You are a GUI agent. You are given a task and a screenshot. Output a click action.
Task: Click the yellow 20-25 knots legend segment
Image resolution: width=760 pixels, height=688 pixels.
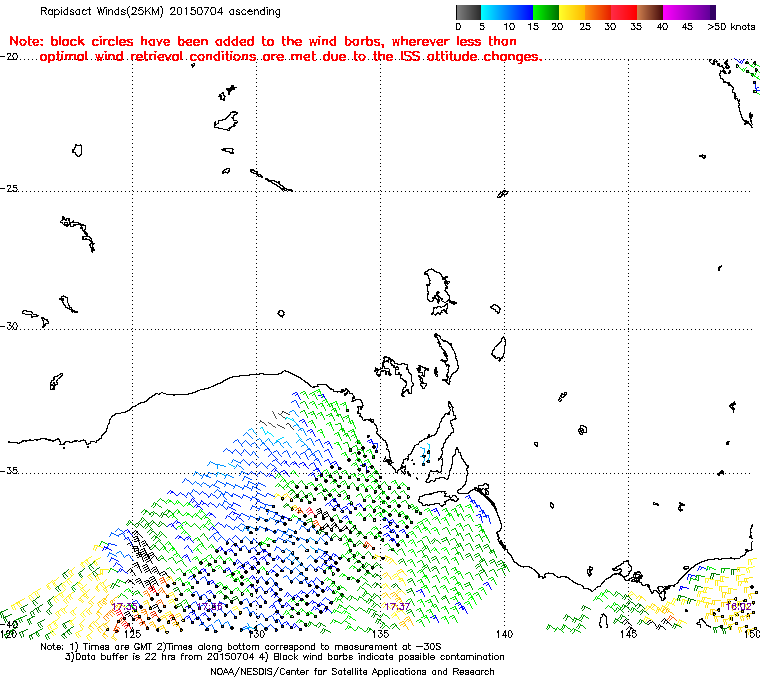click(x=572, y=12)
